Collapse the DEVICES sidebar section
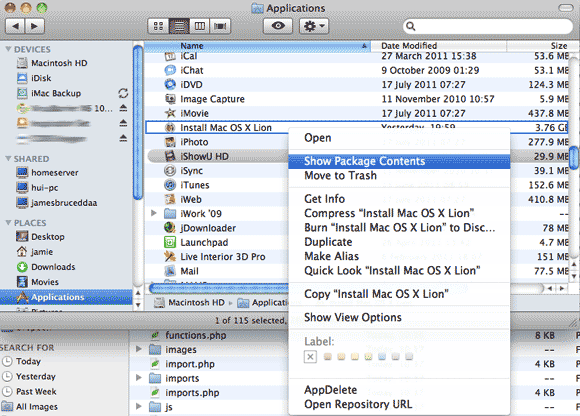Viewport: 580px width, 416px height. point(8,49)
